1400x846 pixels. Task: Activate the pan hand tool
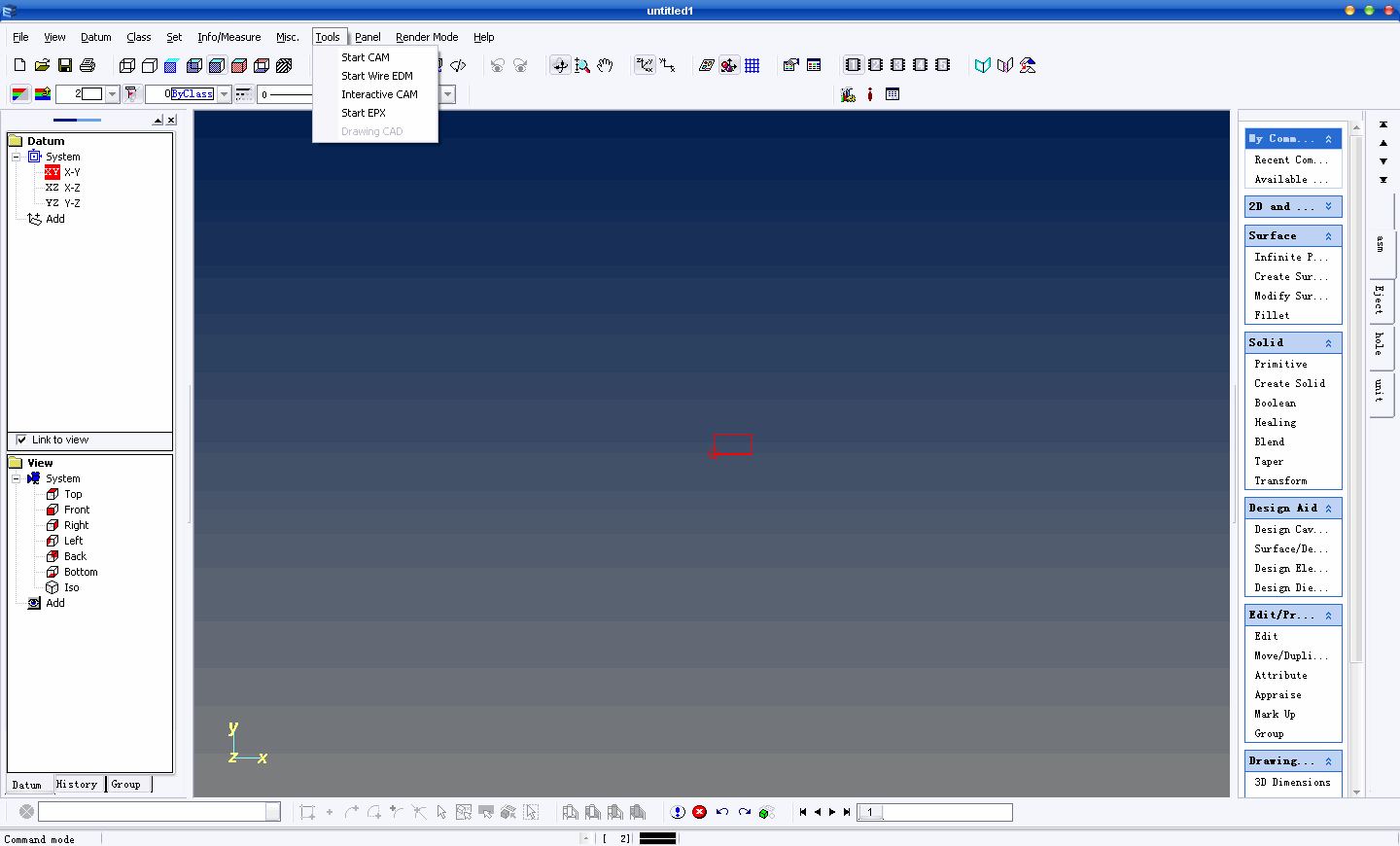[605, 65]
